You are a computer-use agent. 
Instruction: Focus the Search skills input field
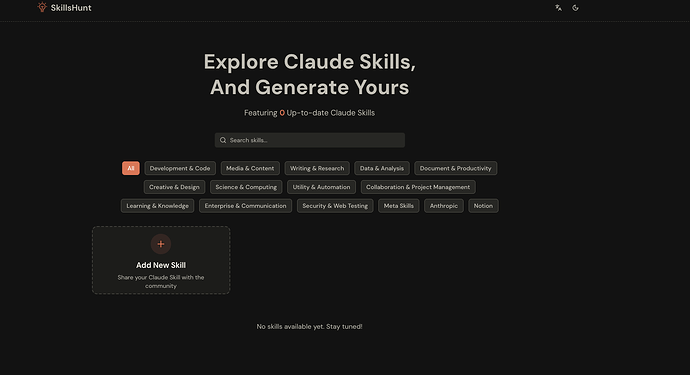pyautogui.click(x=310, y=140)
